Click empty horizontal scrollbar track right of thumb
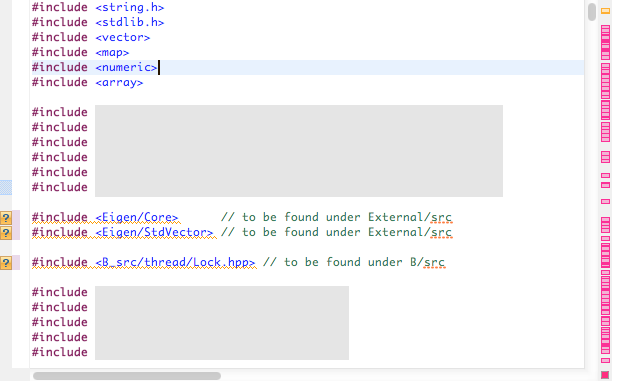The width and height of the screenshot is (617, 381). pos(401,376)
